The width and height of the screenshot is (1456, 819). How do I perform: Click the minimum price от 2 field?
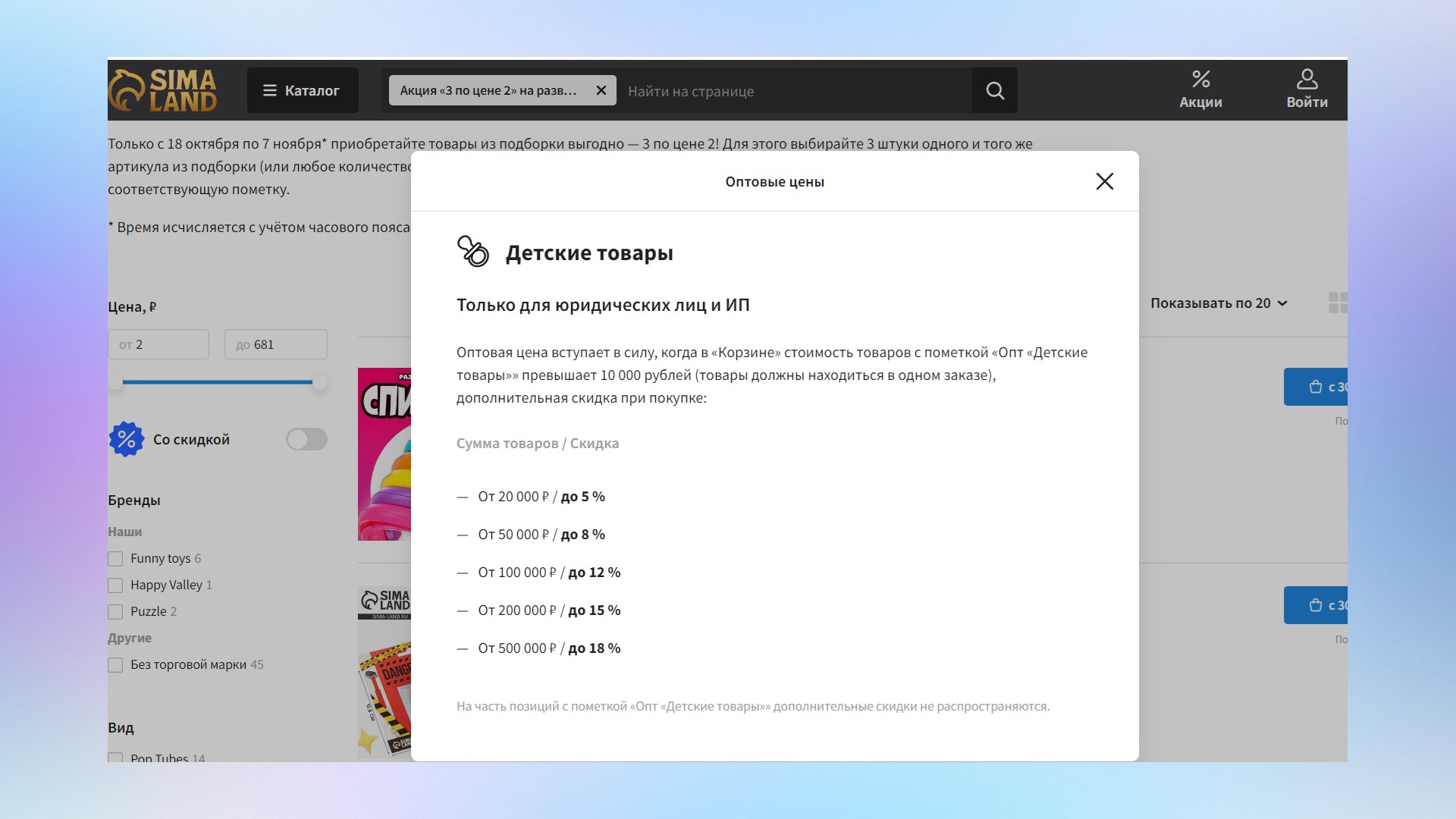(158, 344)
